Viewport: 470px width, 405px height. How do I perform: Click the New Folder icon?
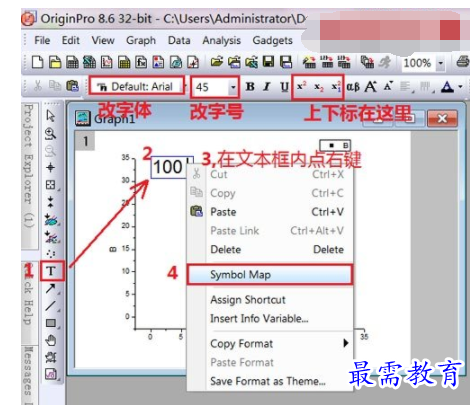55,62
